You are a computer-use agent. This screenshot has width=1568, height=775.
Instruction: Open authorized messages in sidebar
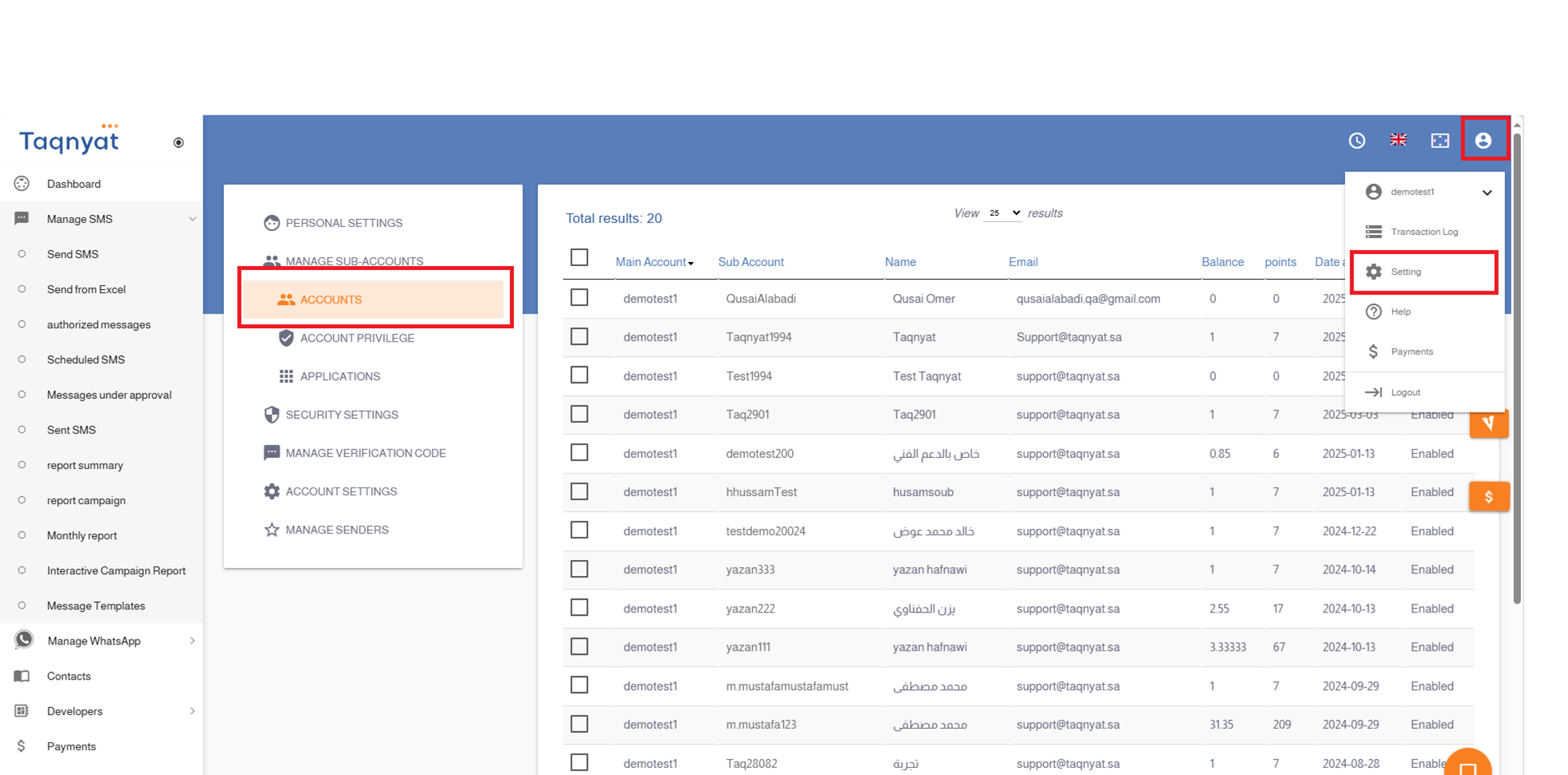click(x=99, y=324)
